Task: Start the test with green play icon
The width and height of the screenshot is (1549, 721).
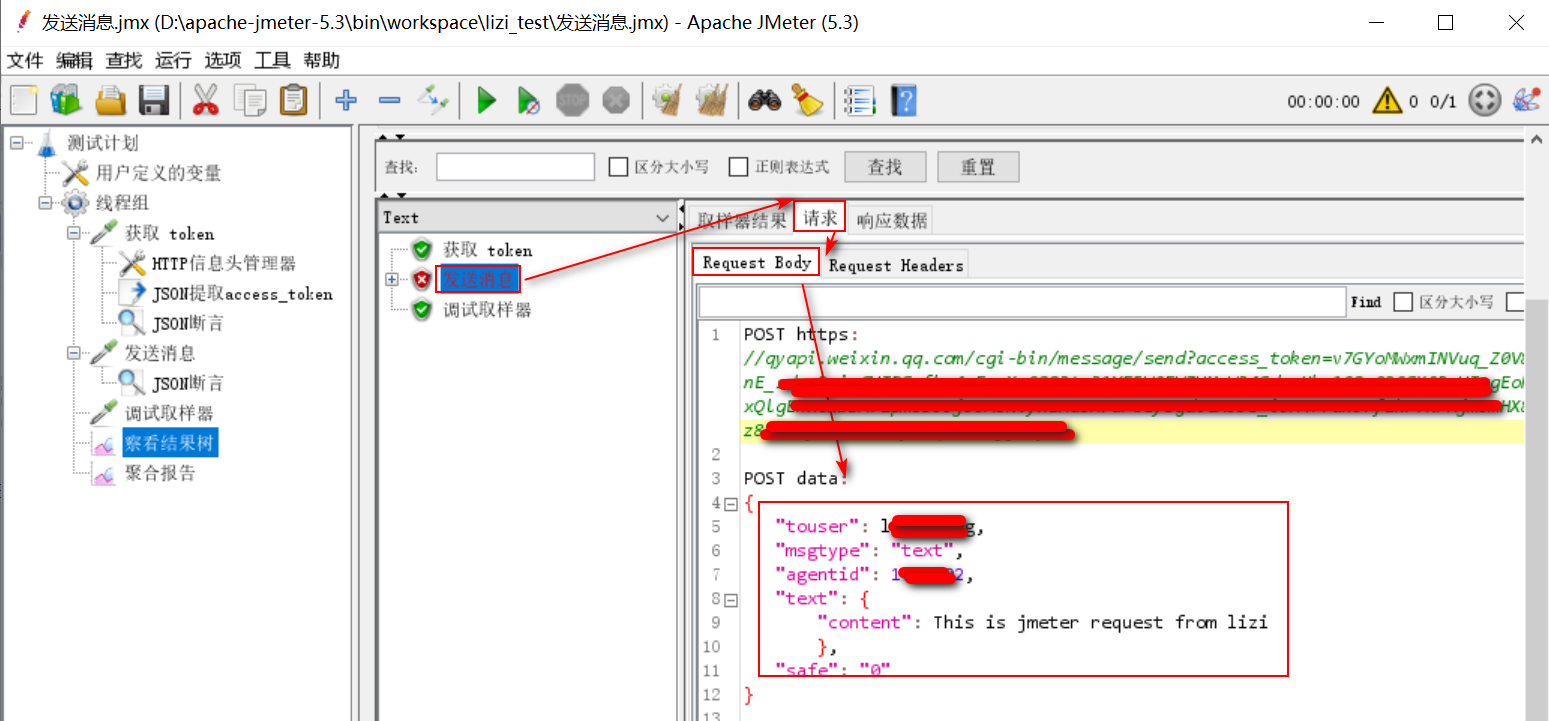Action: pyautogui.click(x=487, y=100)
